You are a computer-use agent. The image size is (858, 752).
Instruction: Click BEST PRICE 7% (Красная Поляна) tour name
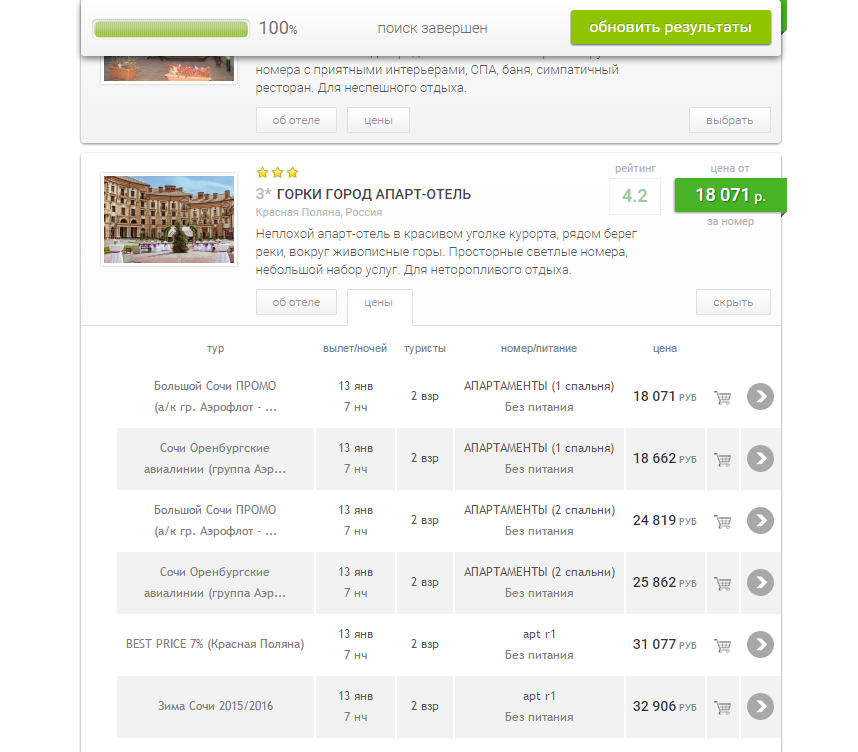click(215, 644)
